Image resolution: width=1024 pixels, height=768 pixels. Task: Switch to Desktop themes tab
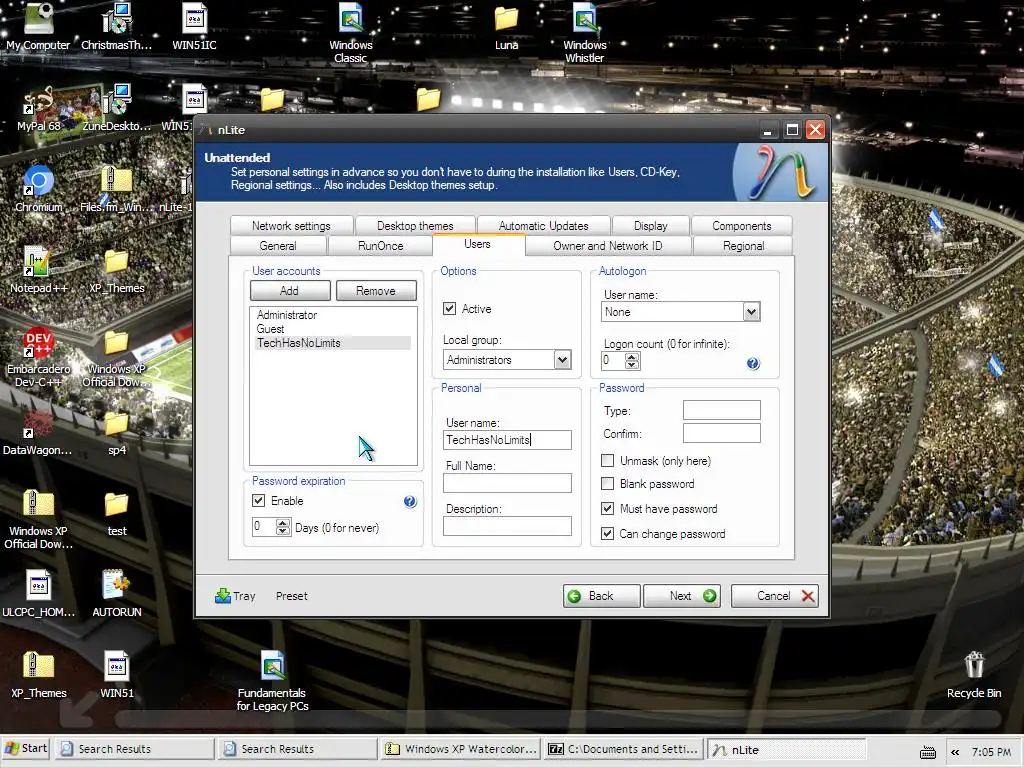[415, 226]
